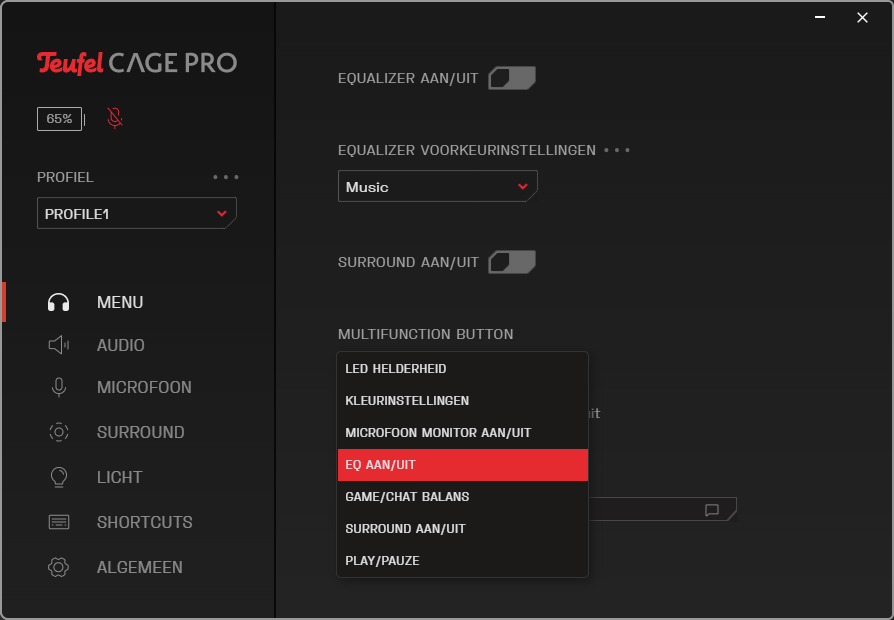Viewport: 894px width, 620px height.
Task: Click the keyboard icon beside SHORTCUTS
Action: (59, 522)
